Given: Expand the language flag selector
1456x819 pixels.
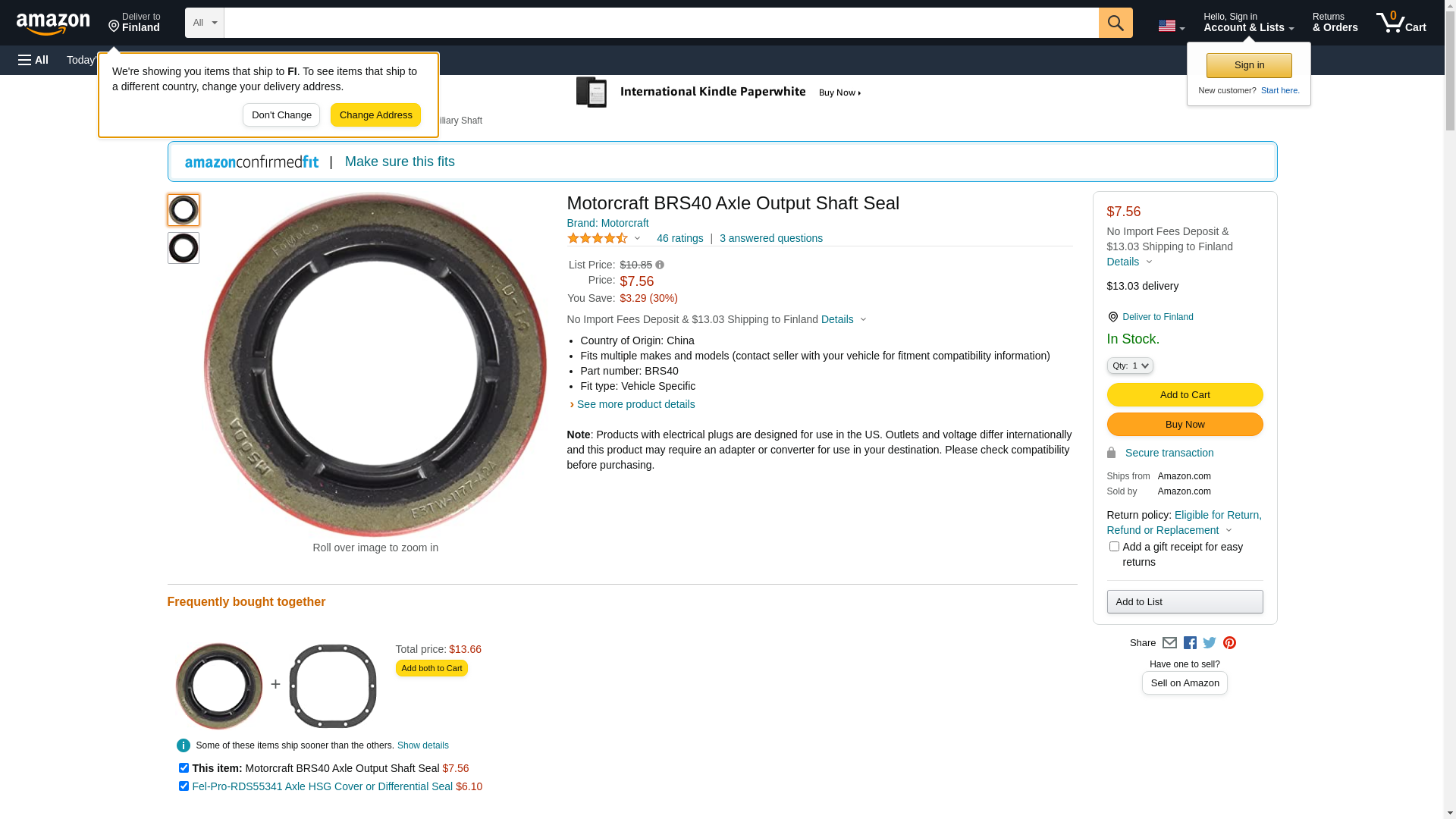Looking at the screenshot, I should 1171,26.
